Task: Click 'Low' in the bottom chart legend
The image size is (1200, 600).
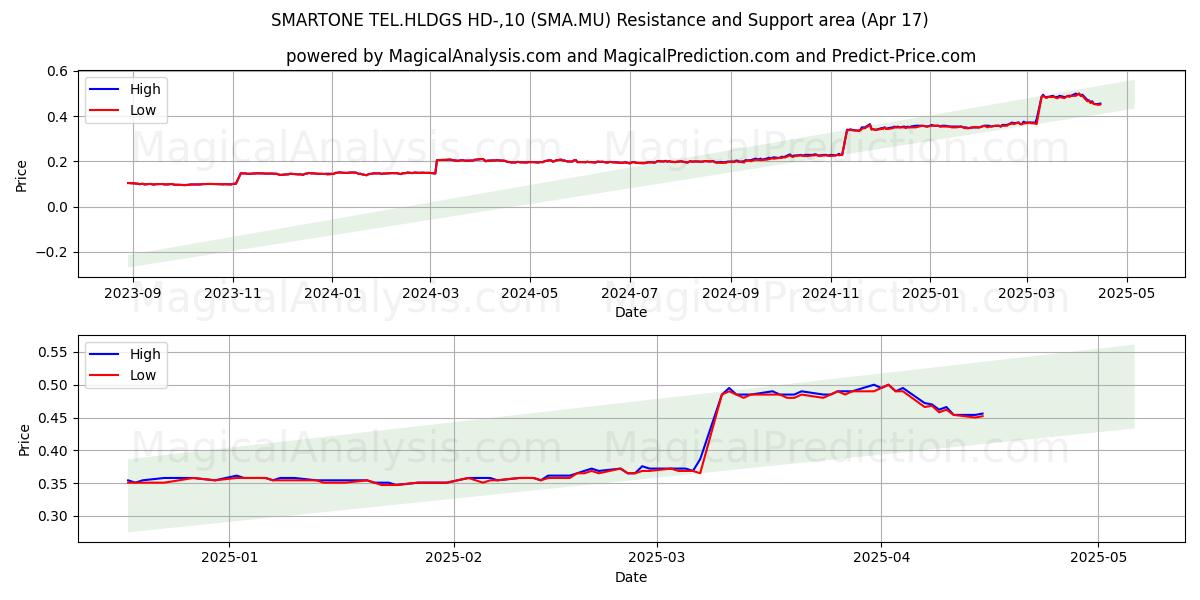Action: [143, 375]
